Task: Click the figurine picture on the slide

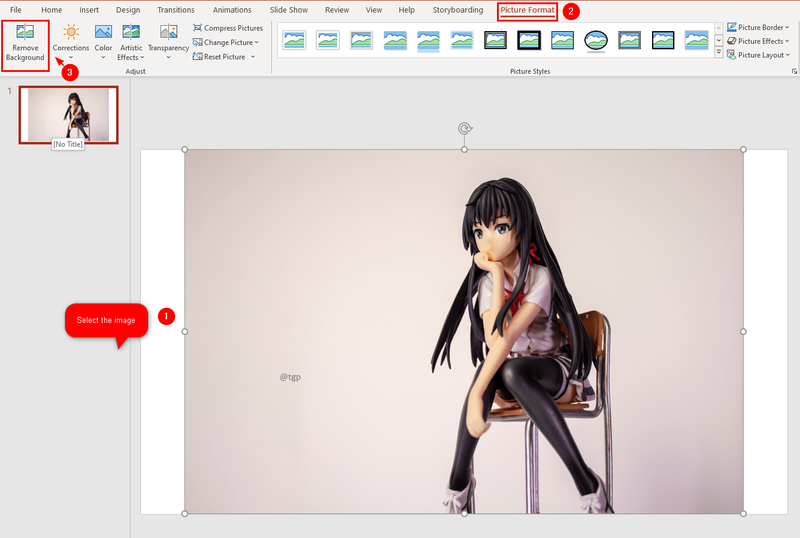Action: [x=464, y=331]
